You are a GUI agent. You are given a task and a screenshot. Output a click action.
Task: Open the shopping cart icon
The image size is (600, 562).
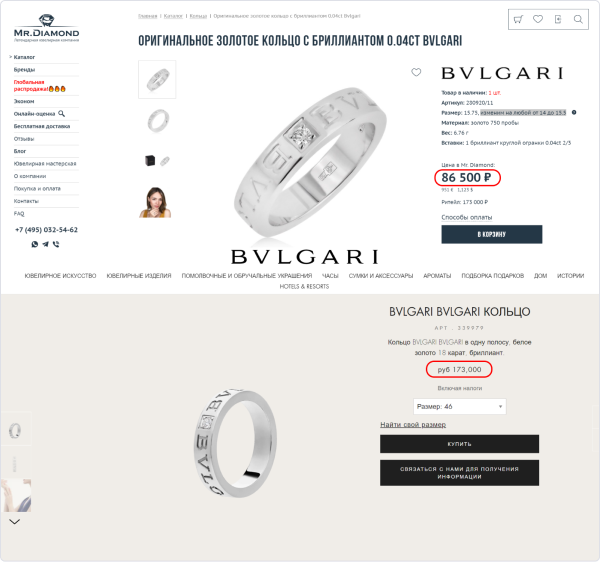click(518, 19)
